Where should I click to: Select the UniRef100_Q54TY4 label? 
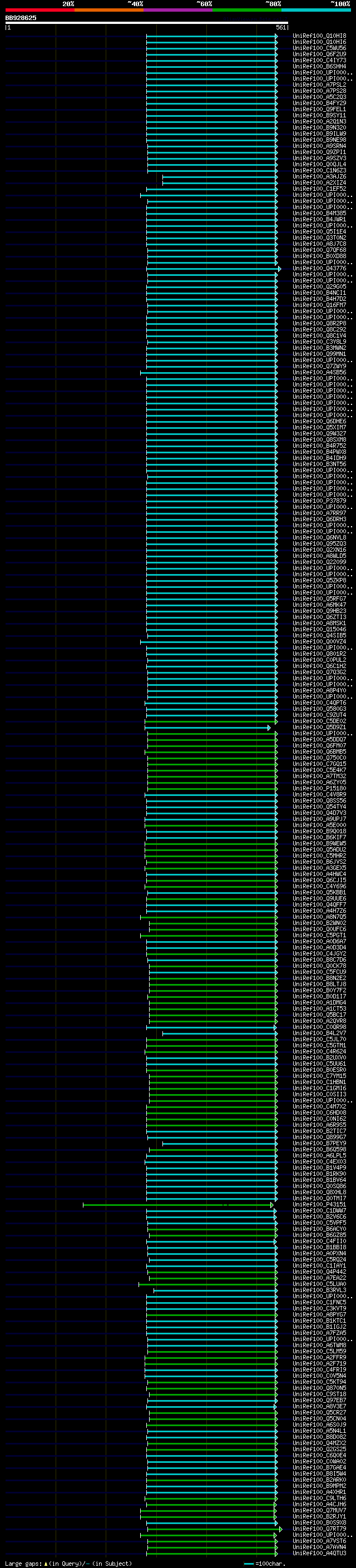click(319, 807)
